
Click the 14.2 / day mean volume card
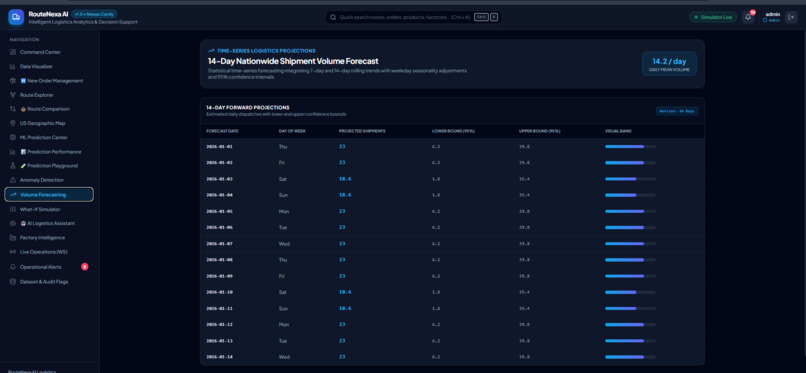pos(669,64)
